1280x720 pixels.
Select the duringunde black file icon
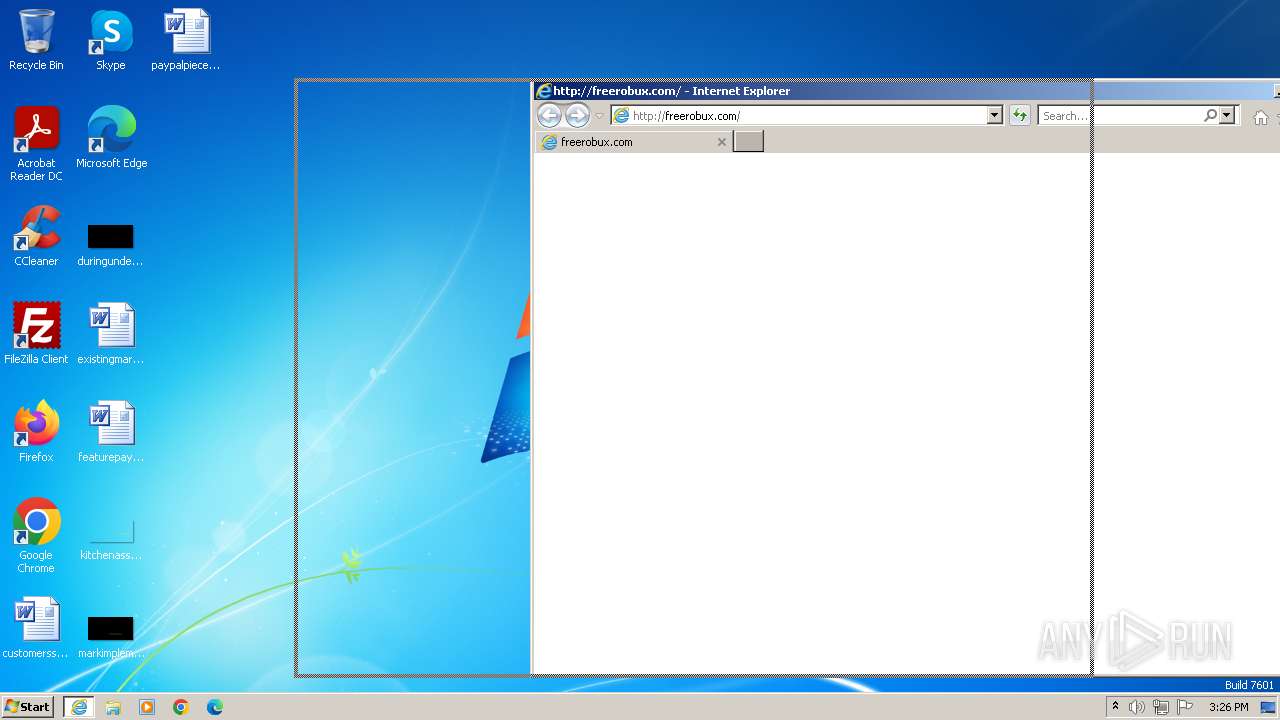coord(110,244)
